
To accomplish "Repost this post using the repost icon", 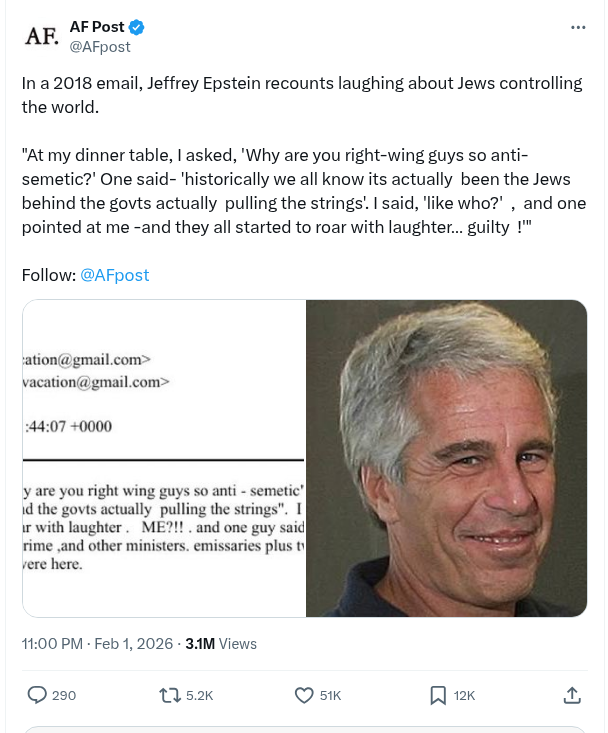I will [170, 695].
